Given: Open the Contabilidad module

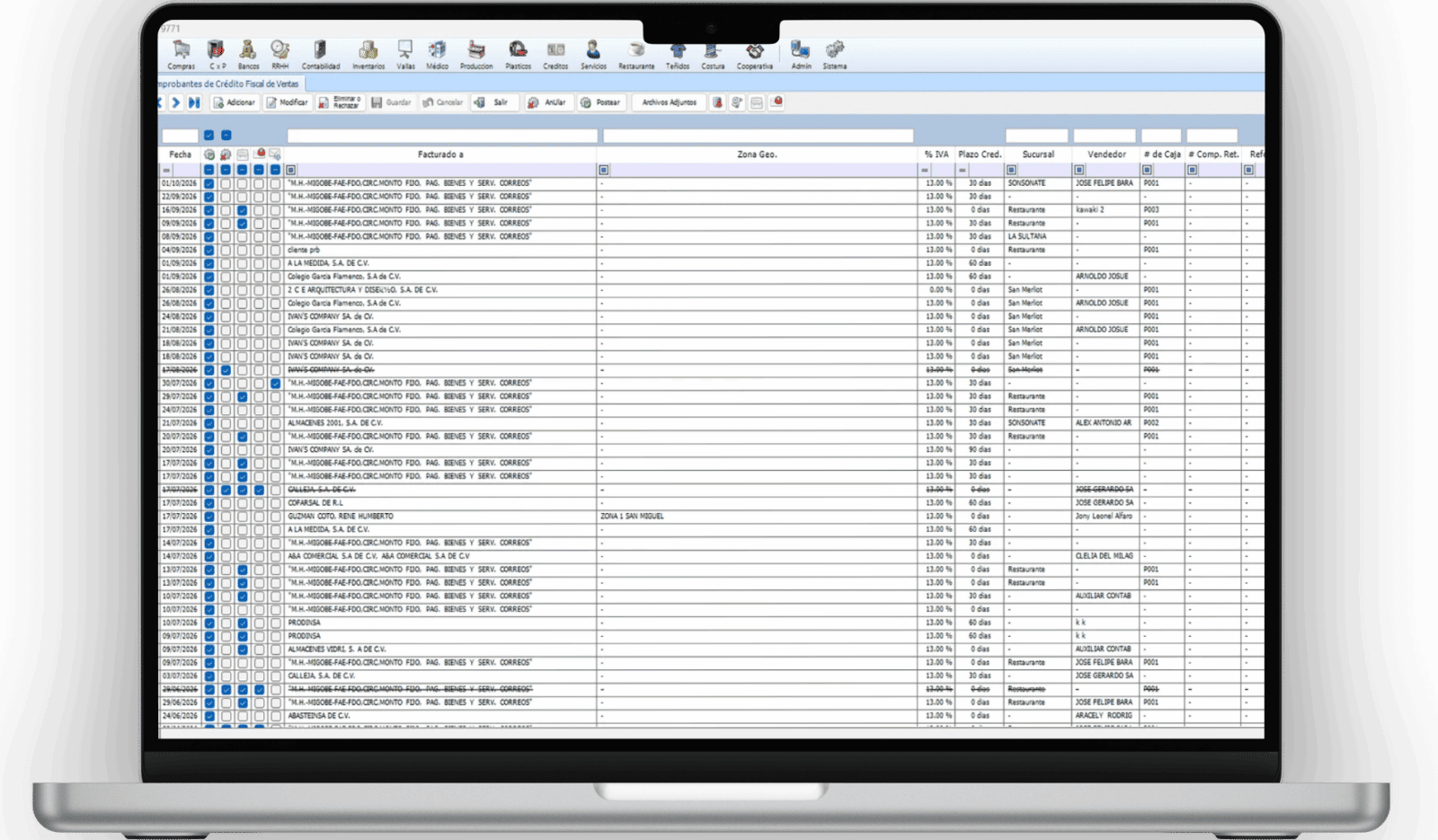Looking at the screenshot, I should coord(320,55).
